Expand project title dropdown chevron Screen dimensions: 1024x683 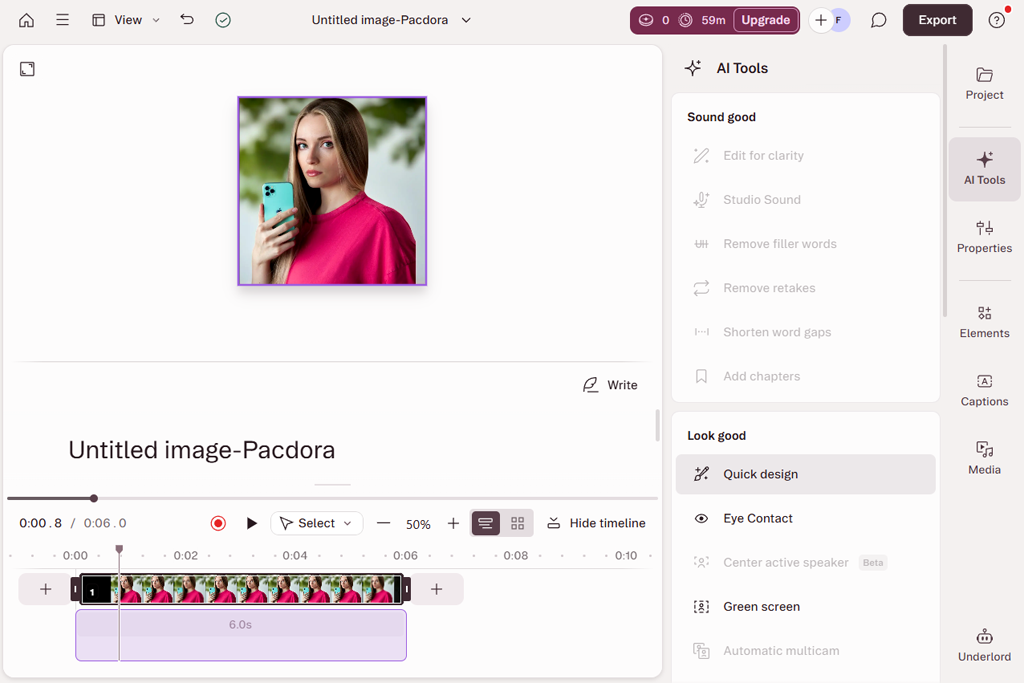(466, 20)
